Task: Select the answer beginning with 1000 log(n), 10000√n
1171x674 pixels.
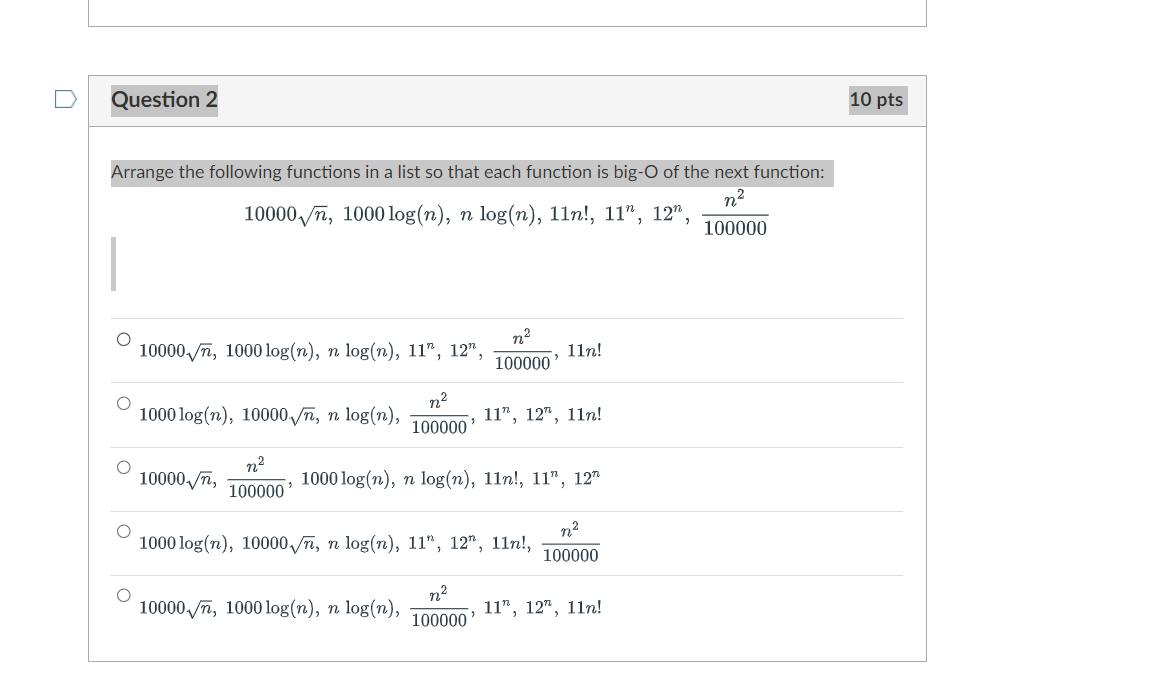Action: click(x=123, y=402)
